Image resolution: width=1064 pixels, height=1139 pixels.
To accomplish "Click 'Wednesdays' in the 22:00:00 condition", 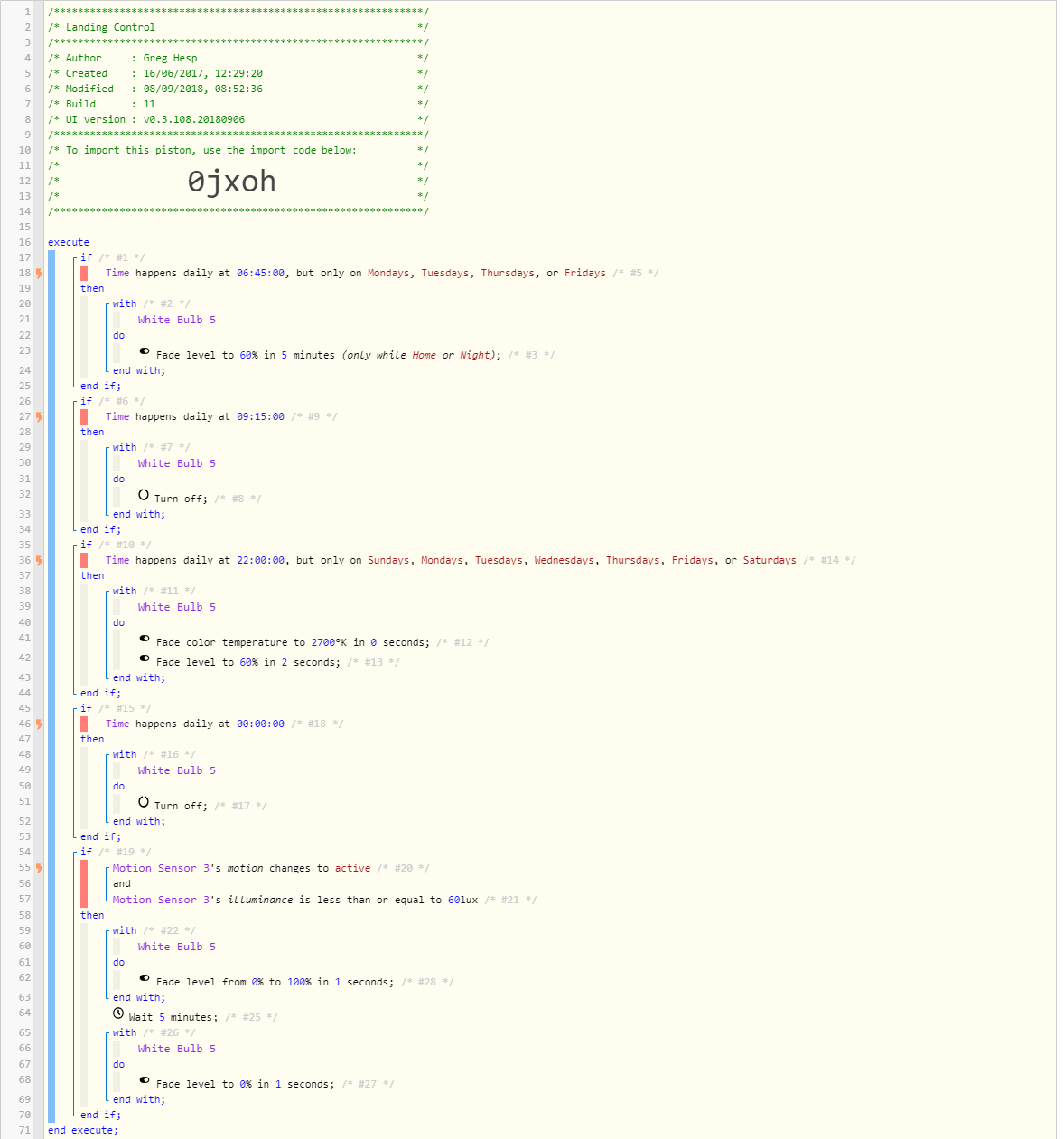I will (x=565, y=560).
